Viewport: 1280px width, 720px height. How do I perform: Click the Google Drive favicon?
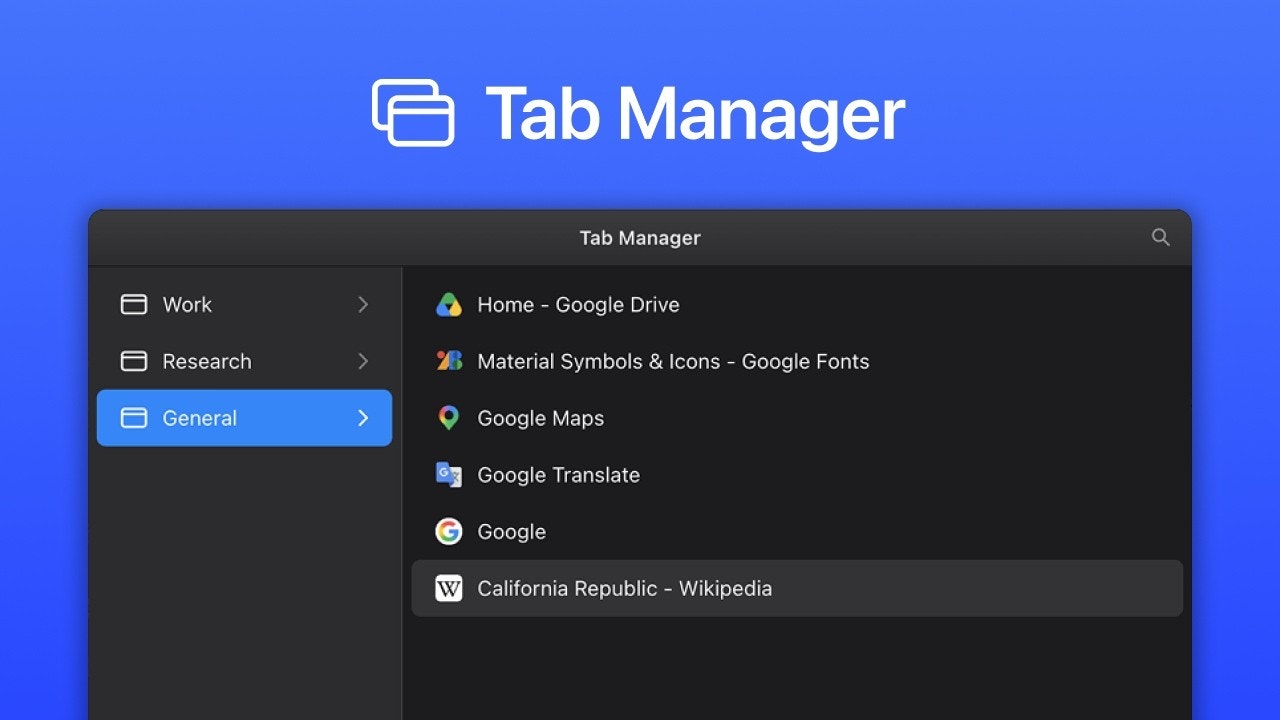[449, 305]
